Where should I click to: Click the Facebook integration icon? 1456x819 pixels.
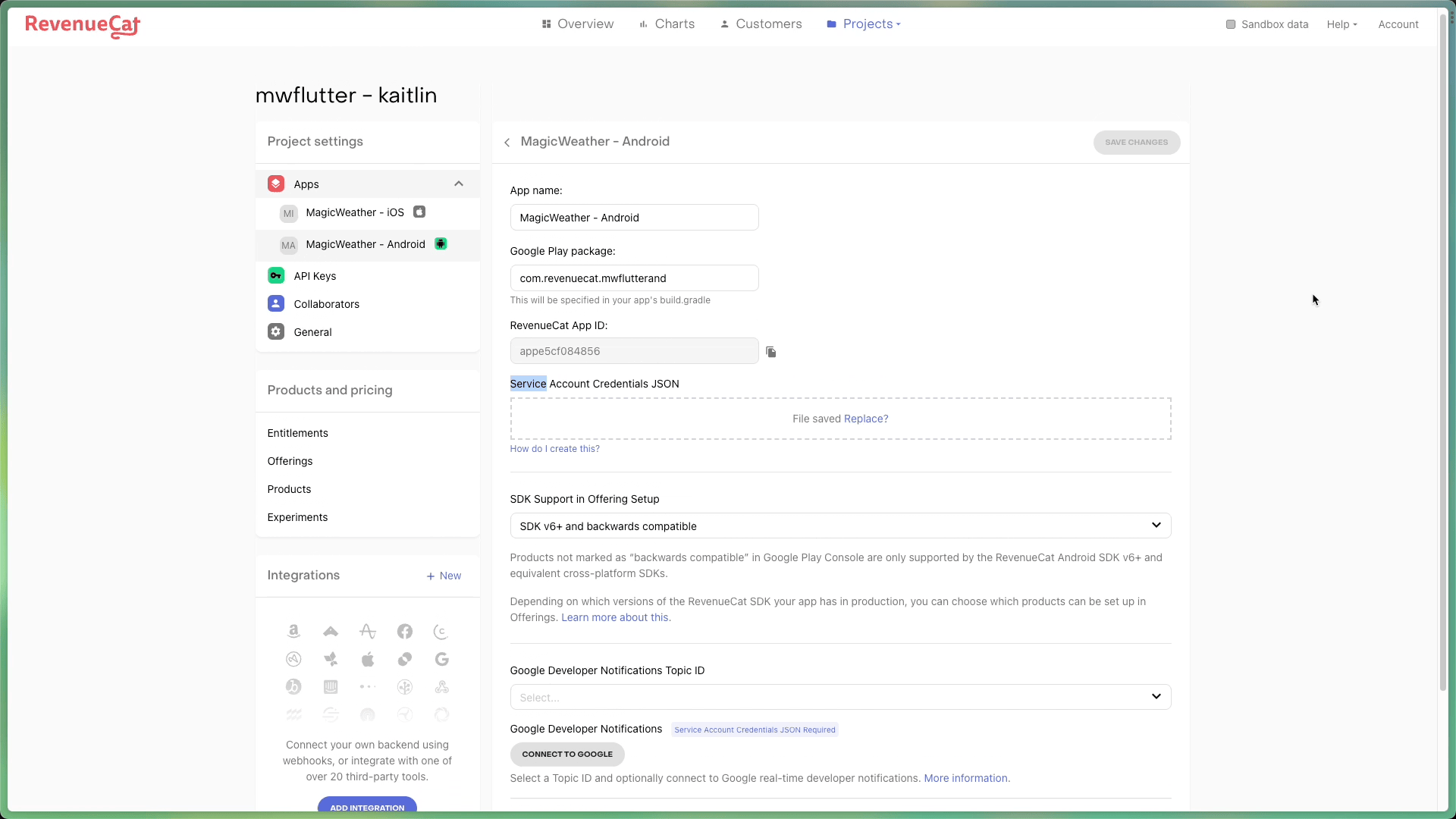[405, 631]
